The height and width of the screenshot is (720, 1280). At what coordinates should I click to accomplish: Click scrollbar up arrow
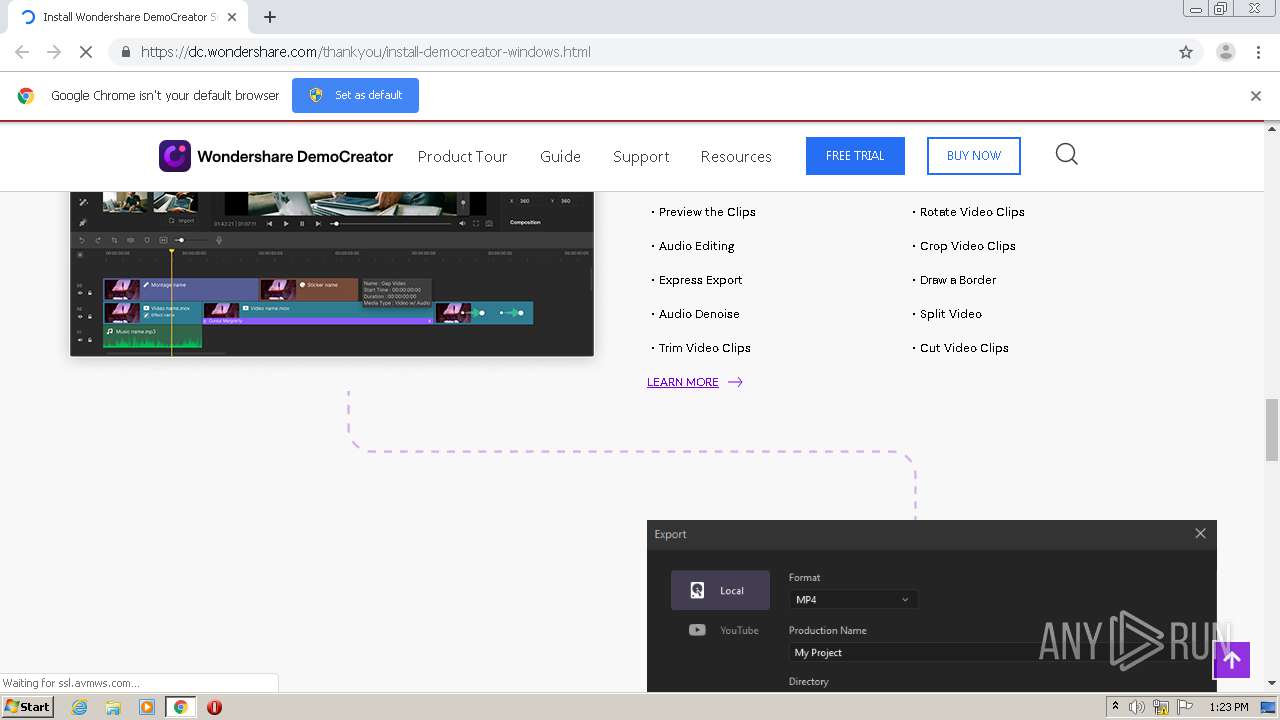(1272, 128)
